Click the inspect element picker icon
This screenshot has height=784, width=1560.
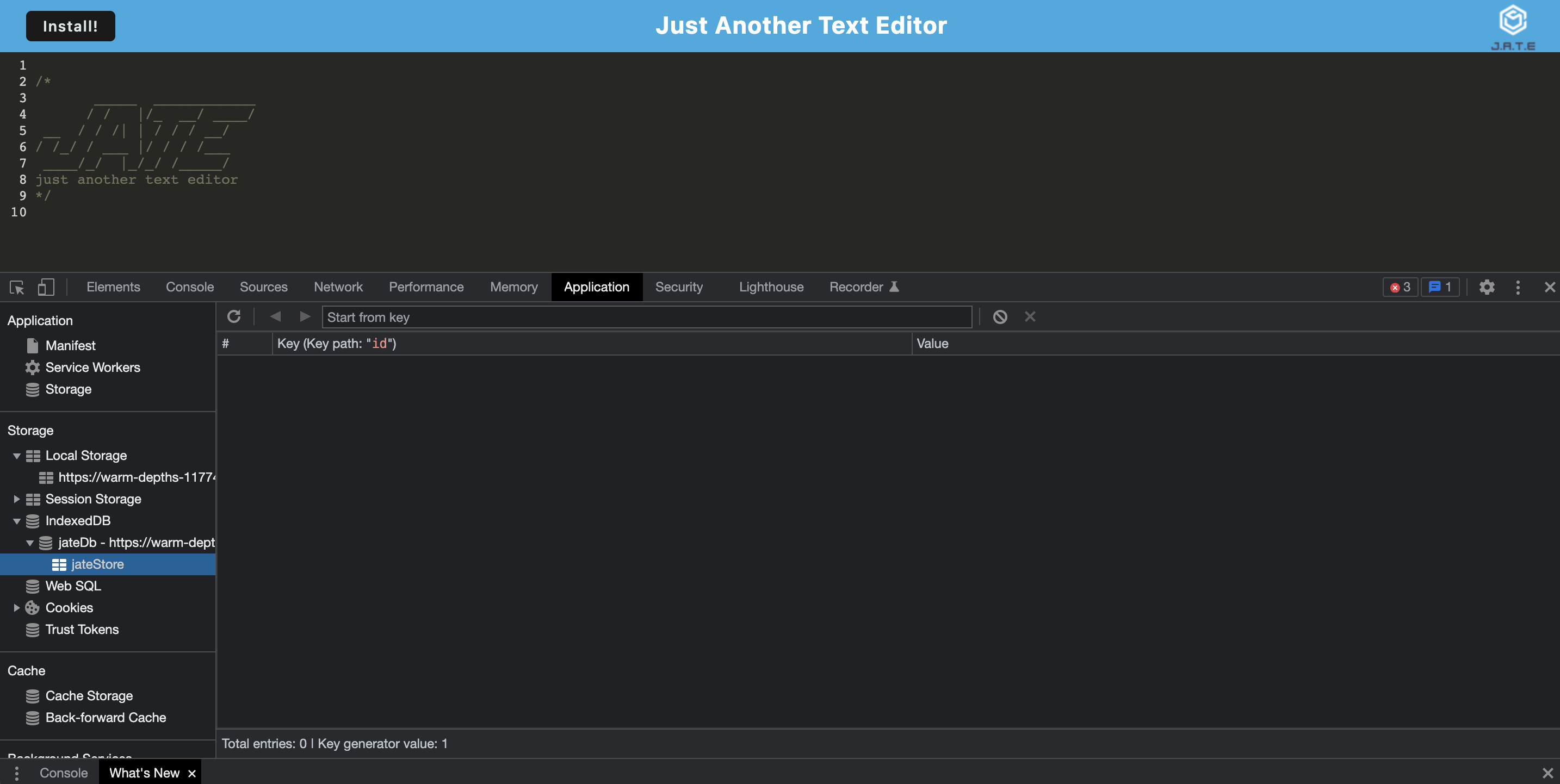pos(17,287)
